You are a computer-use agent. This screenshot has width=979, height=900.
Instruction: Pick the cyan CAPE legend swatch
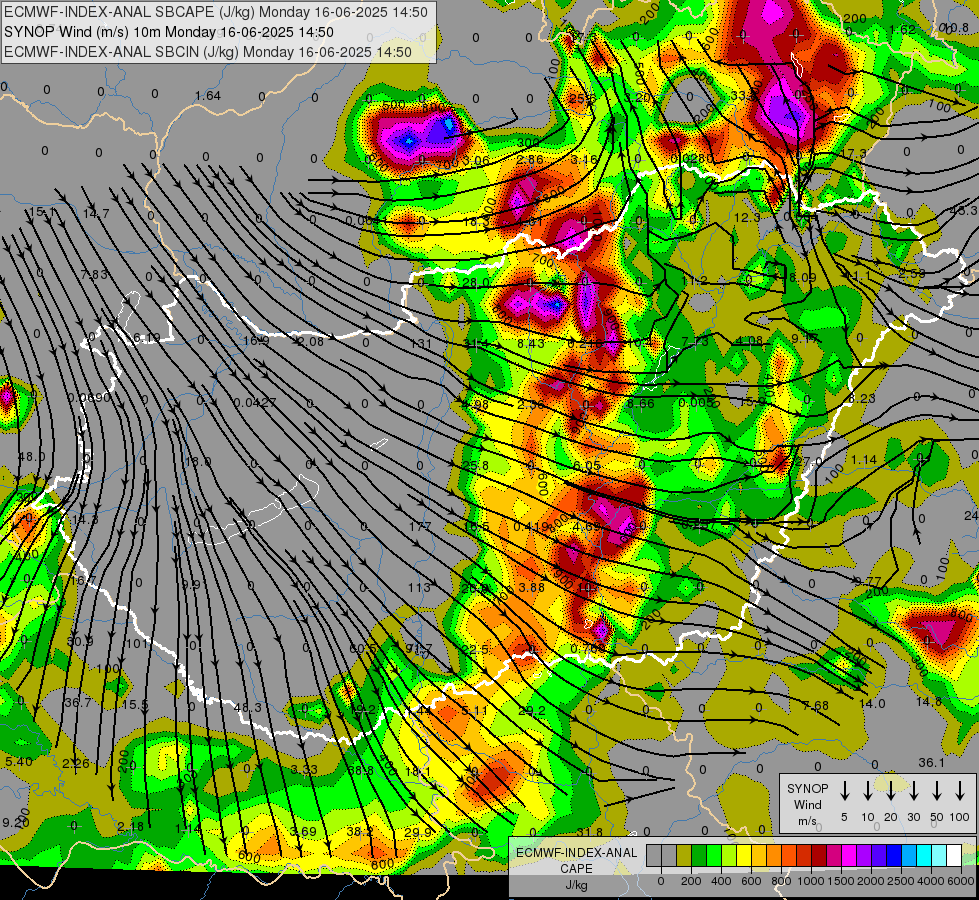pyautogui.click(x=925, y=855)
